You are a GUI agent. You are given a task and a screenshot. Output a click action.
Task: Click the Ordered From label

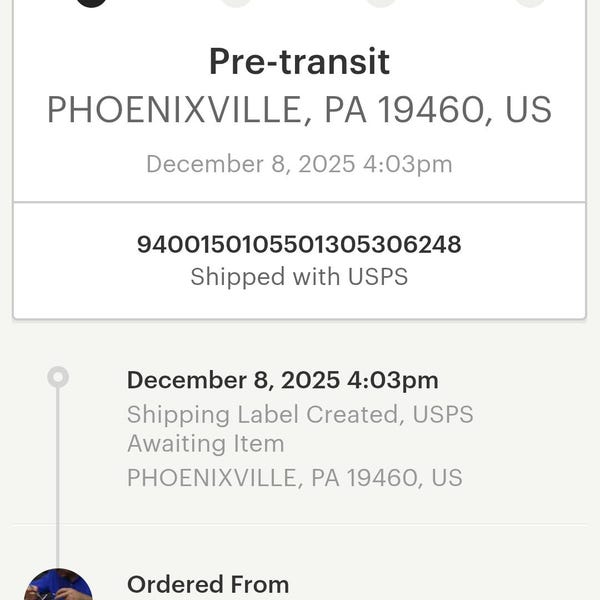pos(208,585)
